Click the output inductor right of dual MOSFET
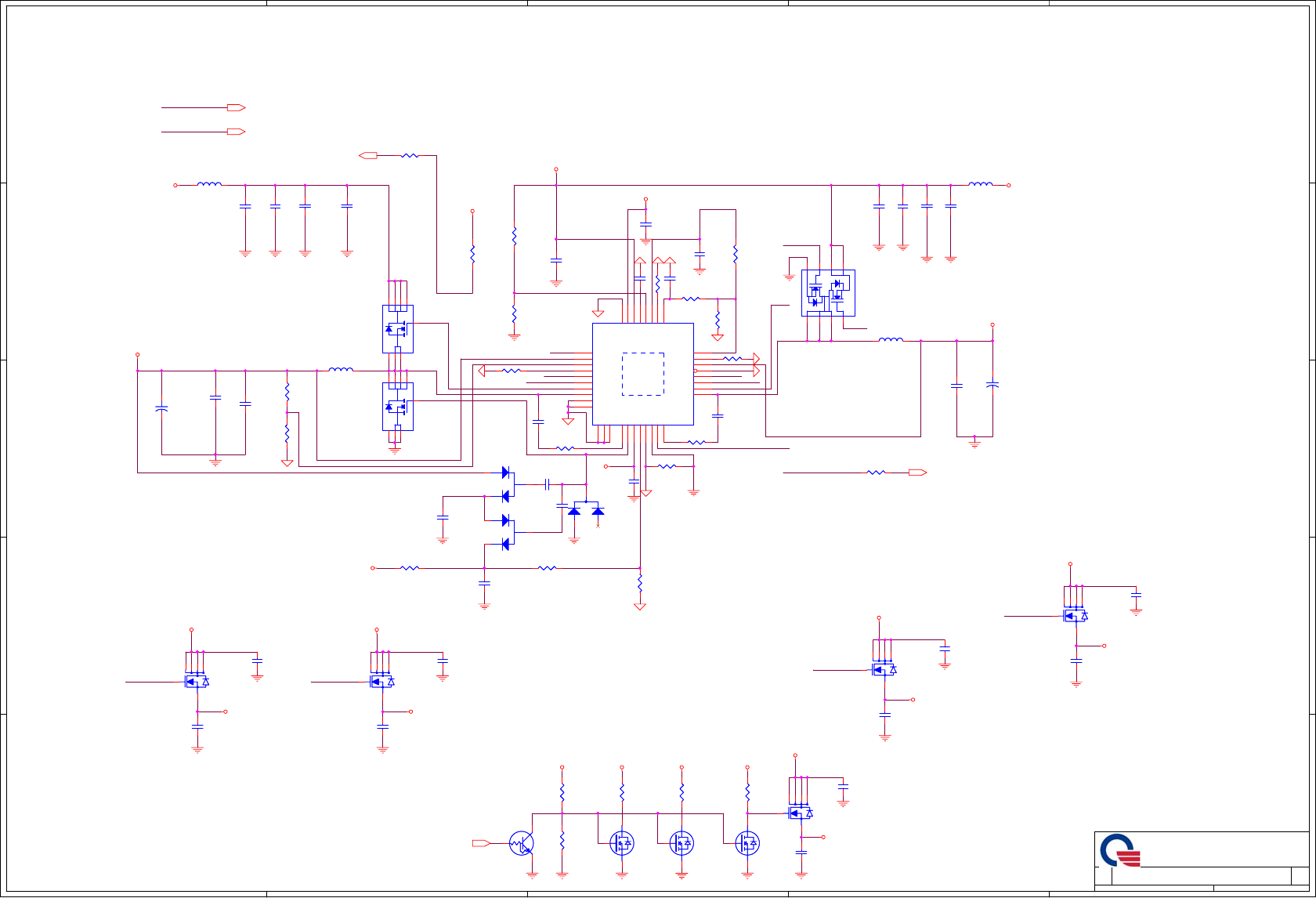Image resolution: width=1316 pixels, height=898 pixels. pos(891,340)
